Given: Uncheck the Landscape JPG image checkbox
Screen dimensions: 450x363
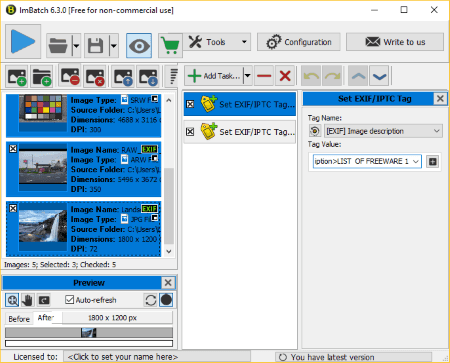Looking at the screenshot, I should click(13, 208).
